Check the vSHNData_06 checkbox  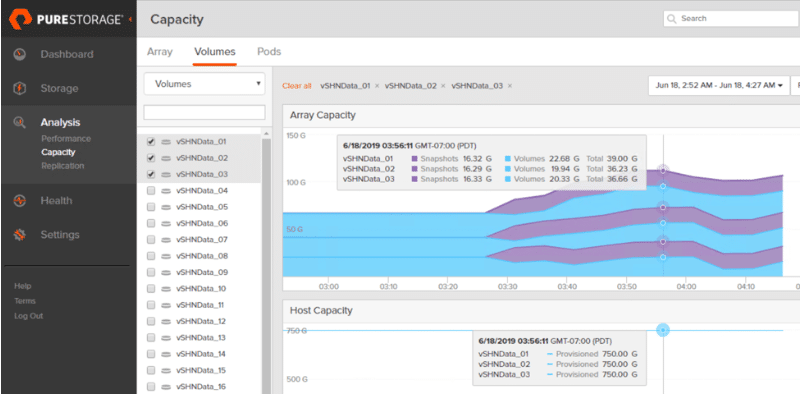(x=151, y=224)
